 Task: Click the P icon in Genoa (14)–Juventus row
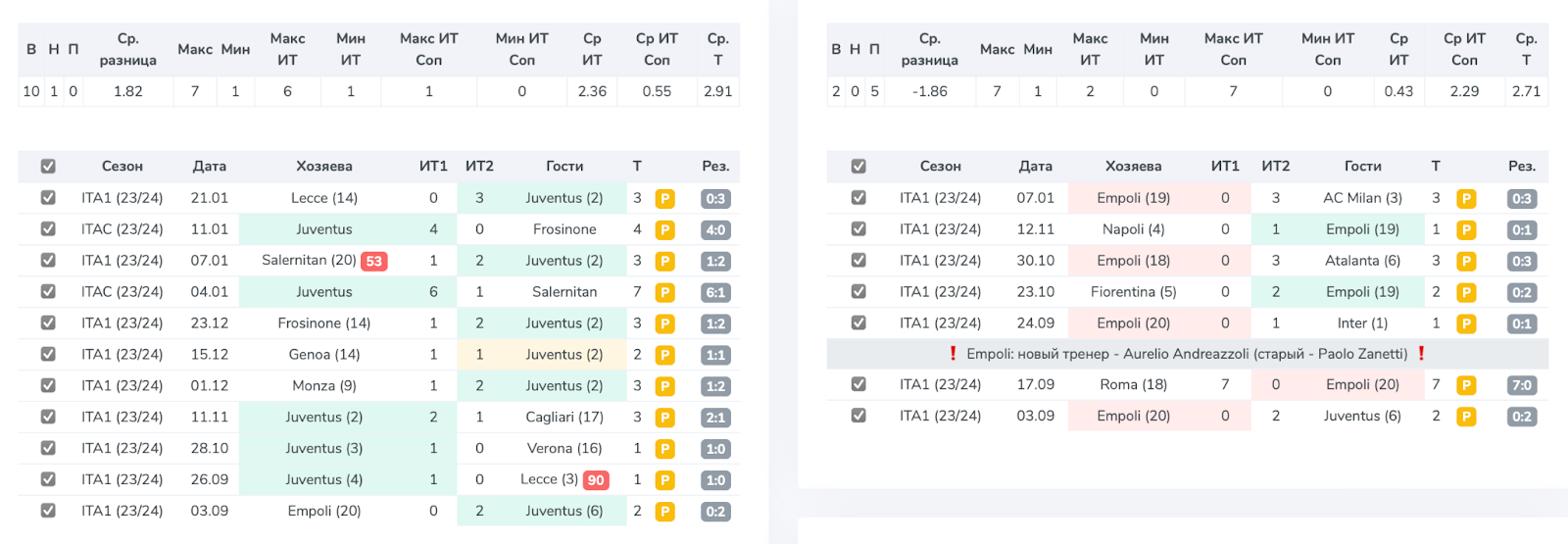[664, 355]
